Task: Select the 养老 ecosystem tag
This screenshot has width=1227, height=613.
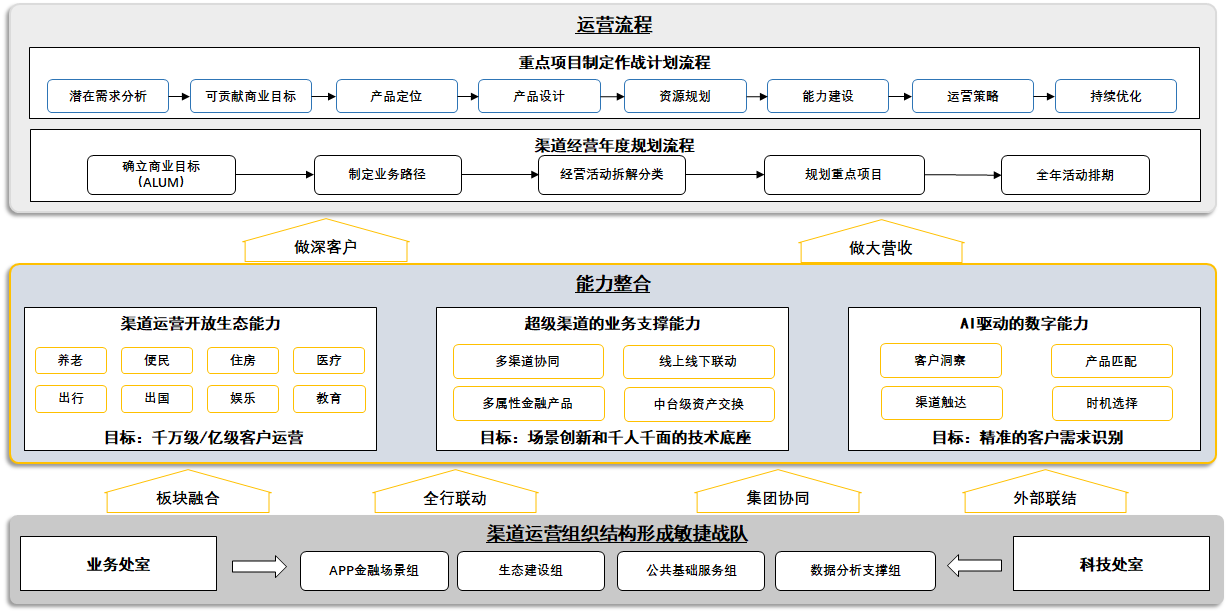Action: [71, 361]
